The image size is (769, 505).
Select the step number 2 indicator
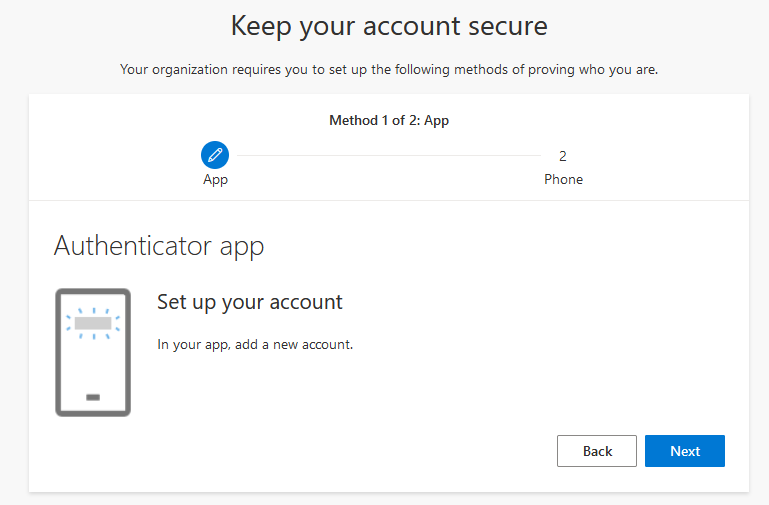point(563,156)
